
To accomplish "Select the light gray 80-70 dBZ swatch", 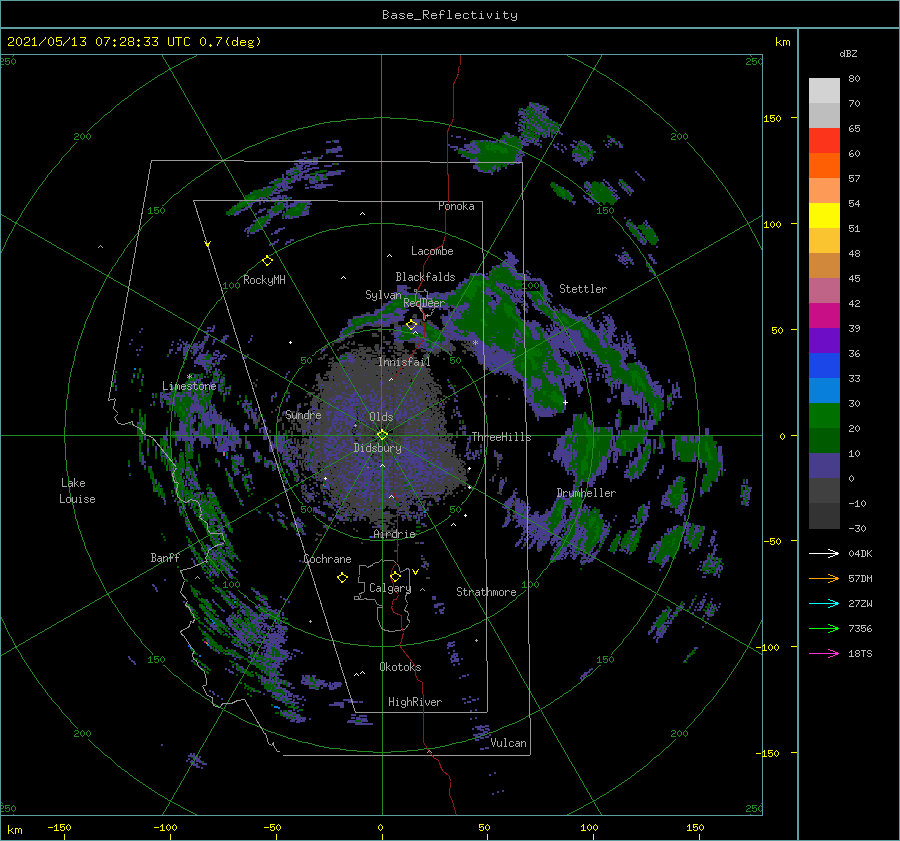I will tap(824, 90).
